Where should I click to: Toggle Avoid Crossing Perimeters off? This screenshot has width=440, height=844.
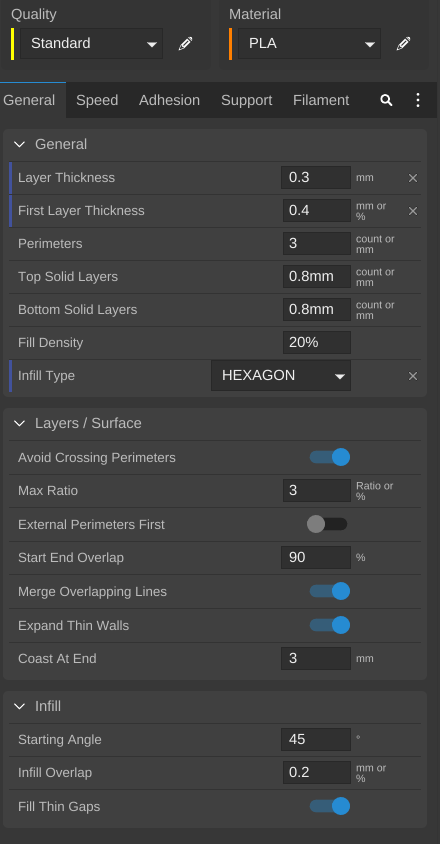[330, 457]
